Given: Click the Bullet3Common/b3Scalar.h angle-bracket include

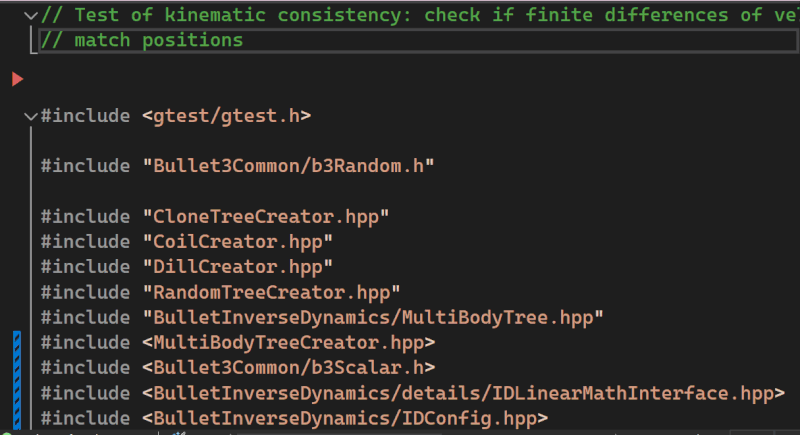Looking at the screenshot, I should 288,368.
